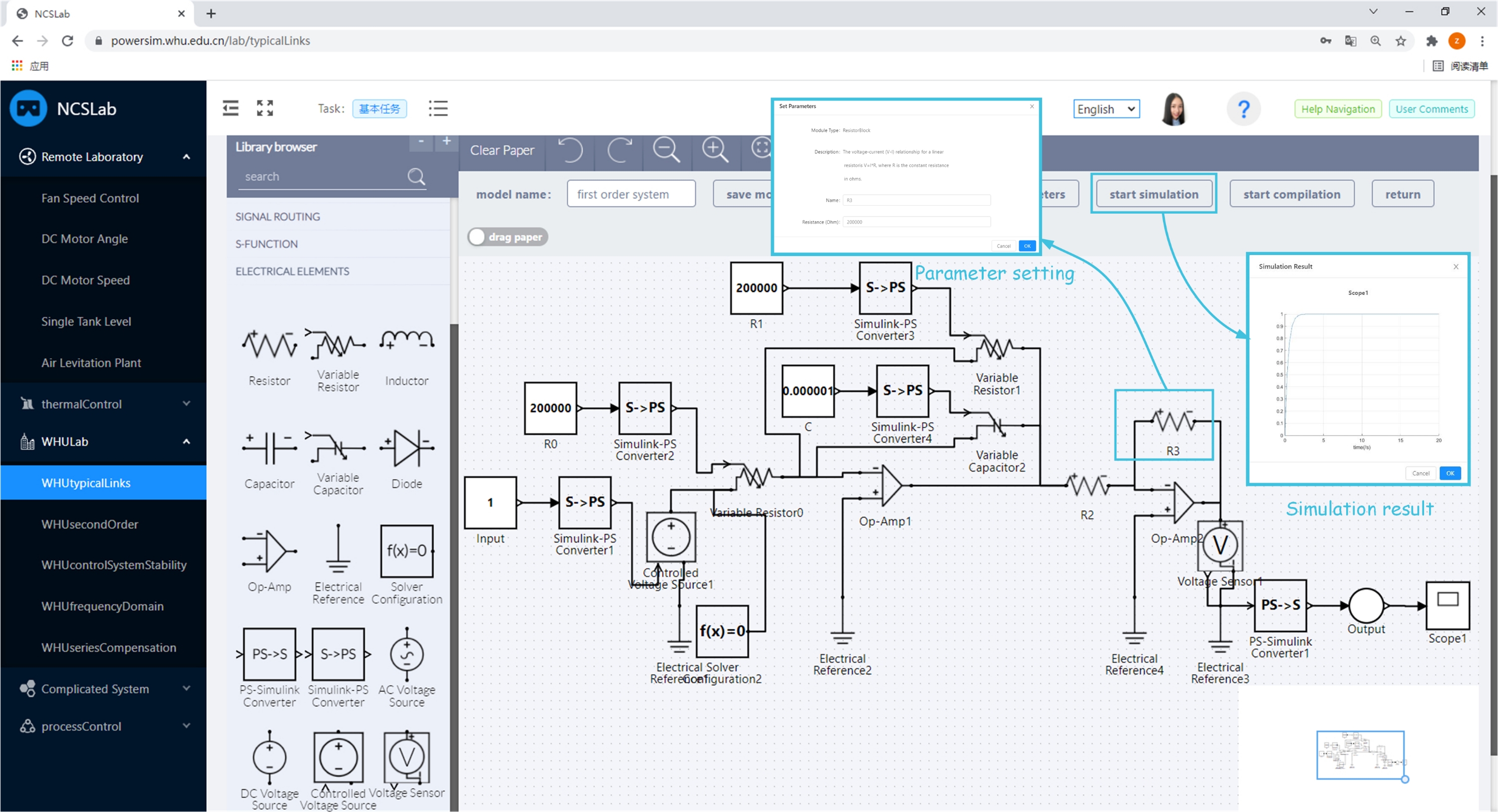Select the Diode element icon
This screenshot has width=1498, height=812.
(x=406, y=449)
